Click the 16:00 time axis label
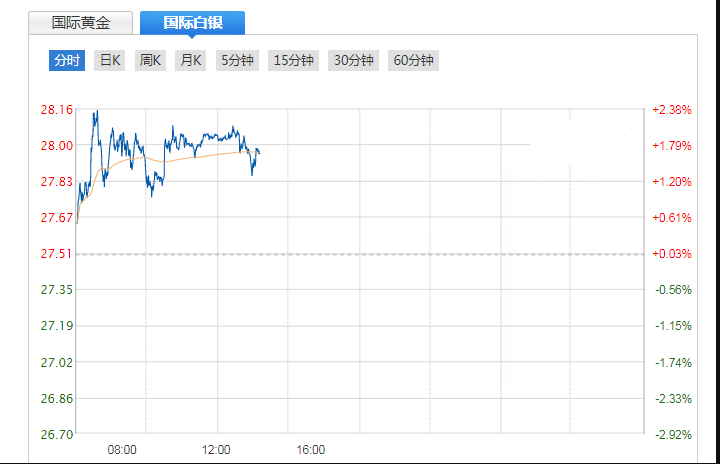Screen dimensions: 720x464 coord(310,450)
